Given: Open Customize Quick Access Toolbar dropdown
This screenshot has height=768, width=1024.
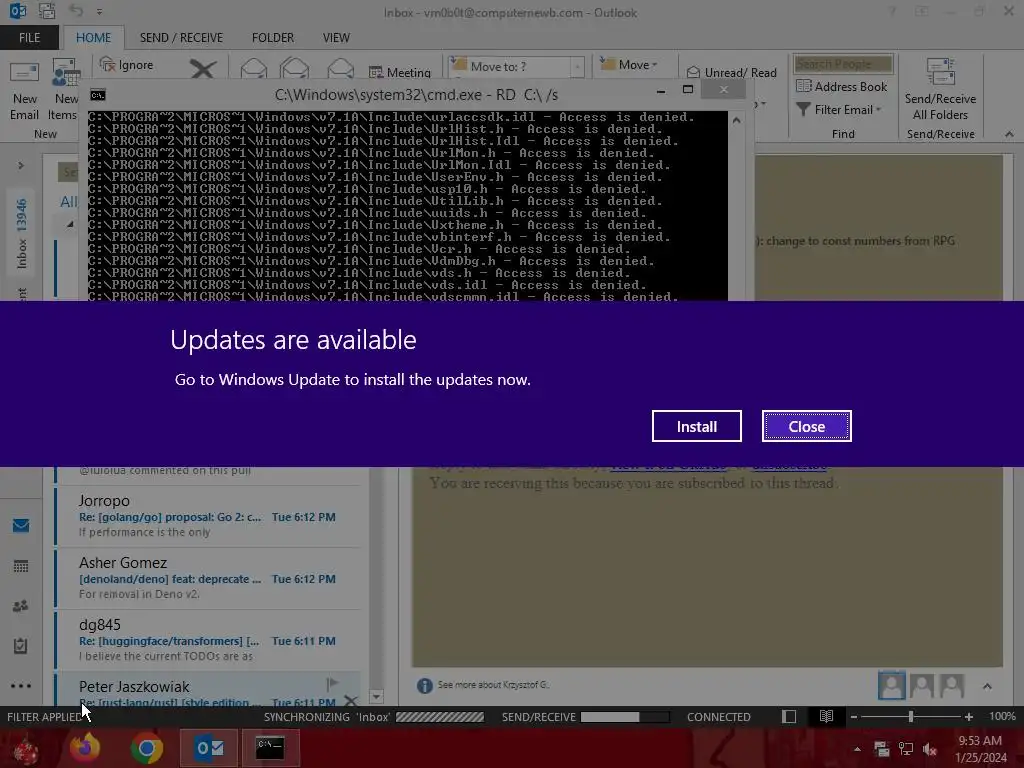Looking at the screenshot, I should point(99,12).
